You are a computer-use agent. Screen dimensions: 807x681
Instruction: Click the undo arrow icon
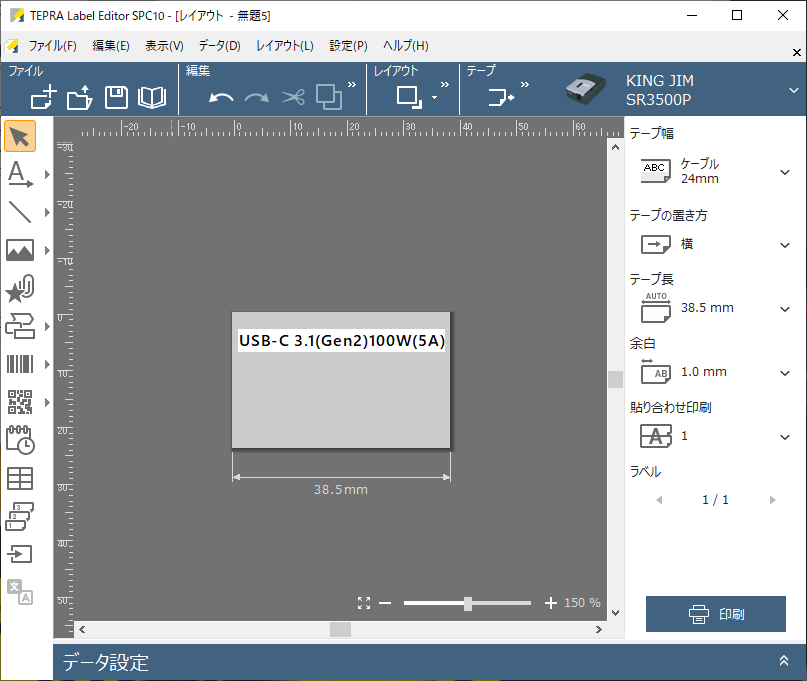click(221, 97)
